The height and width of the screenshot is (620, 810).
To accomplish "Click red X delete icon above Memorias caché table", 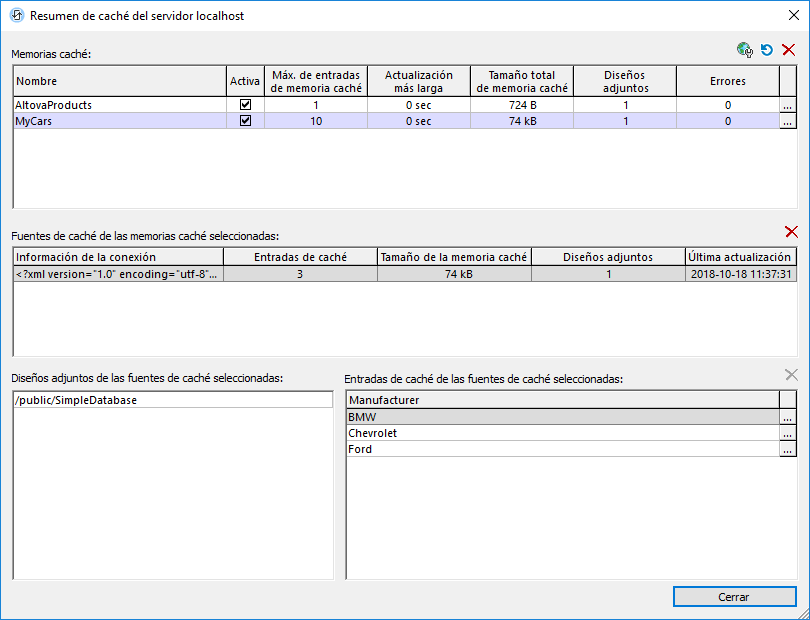I will tap(788, 50).
